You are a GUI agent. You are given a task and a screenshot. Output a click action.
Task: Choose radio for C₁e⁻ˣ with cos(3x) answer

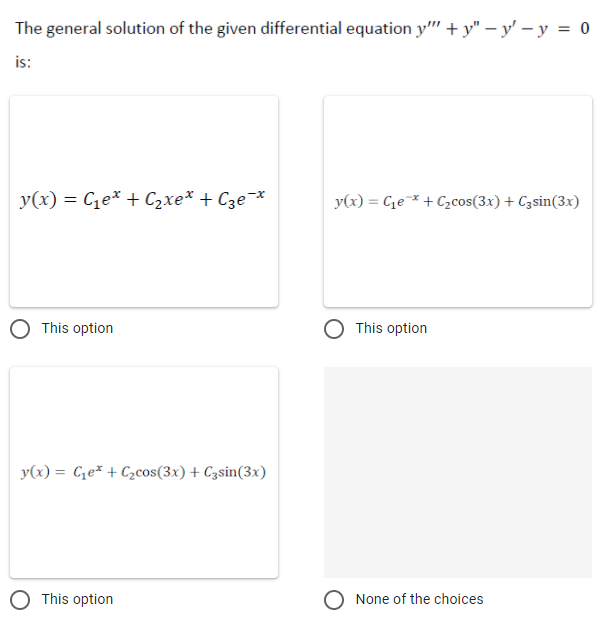[x=334, y=329]
